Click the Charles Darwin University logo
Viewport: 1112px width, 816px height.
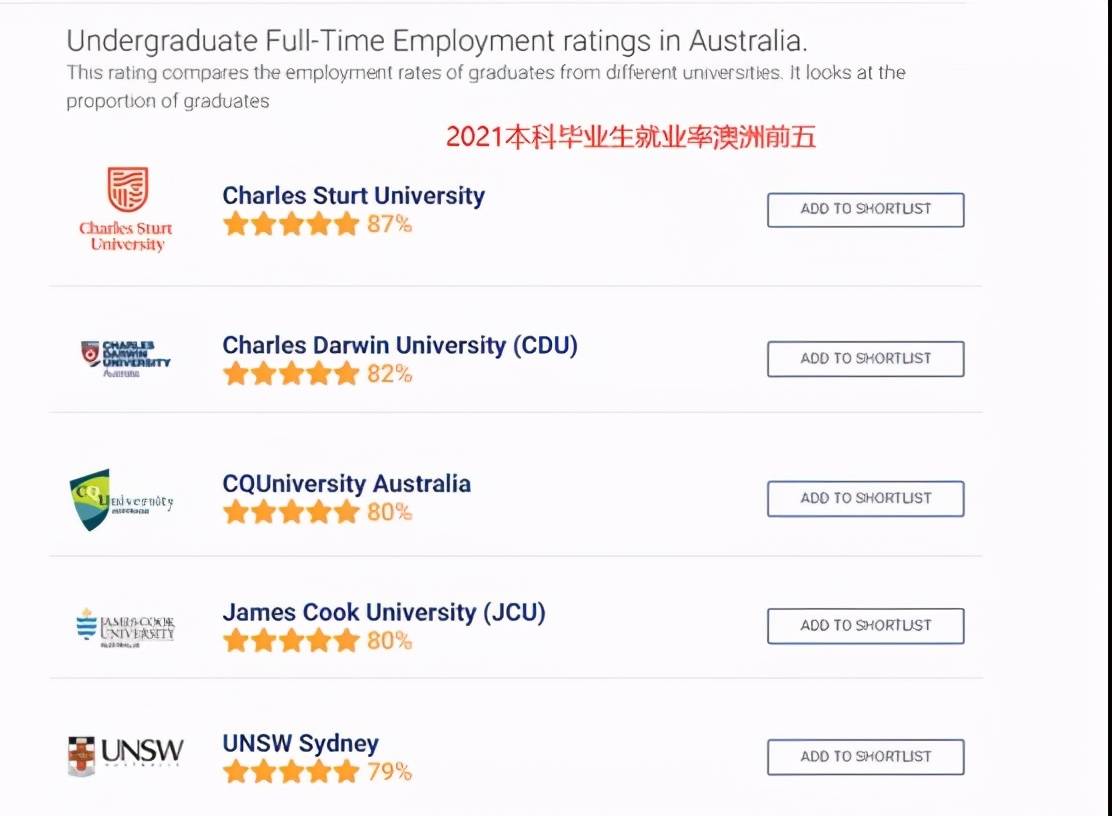124,356
